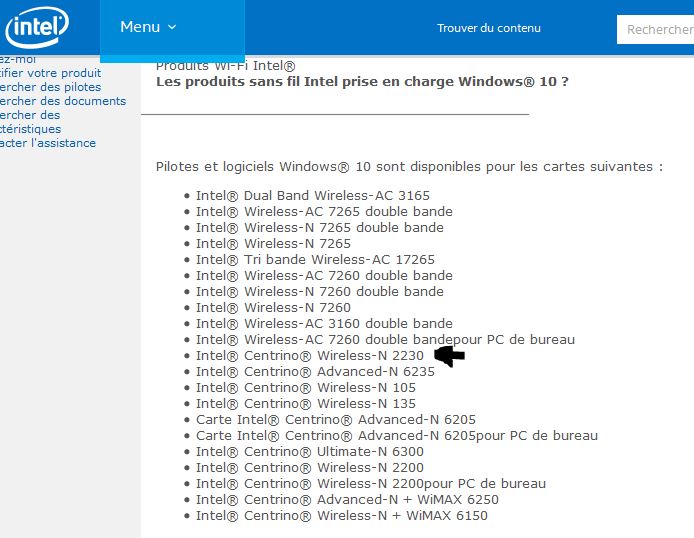Select the Windows 10 heading text

[x=362, y=82]
